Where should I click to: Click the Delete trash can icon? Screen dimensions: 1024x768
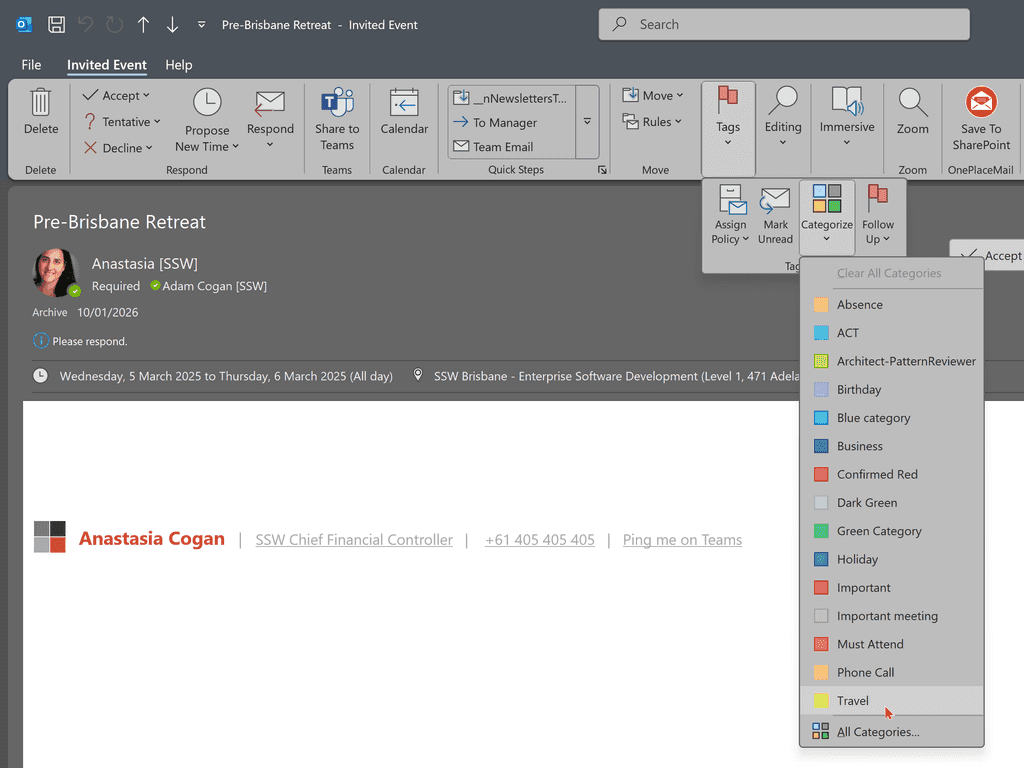(41, 103)
